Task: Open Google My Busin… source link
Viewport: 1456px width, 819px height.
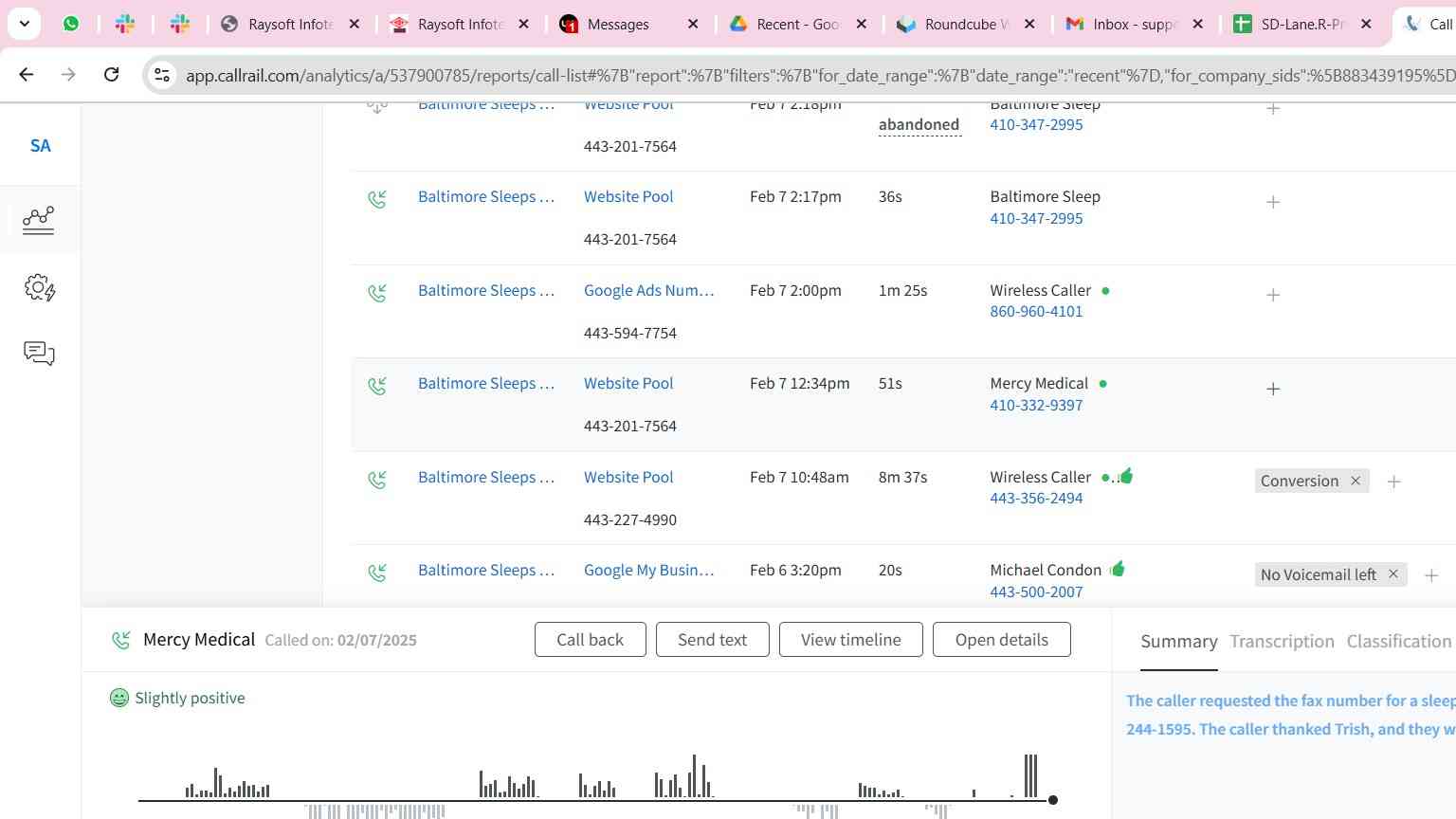Action: 649,571
